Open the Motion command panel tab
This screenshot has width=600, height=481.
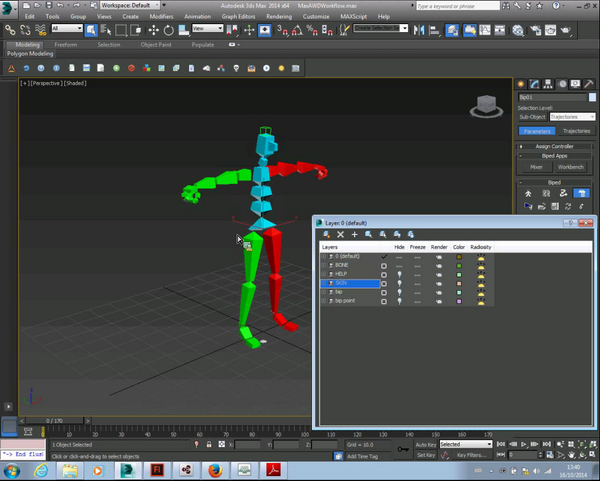pyautogui.click(x=562, y=84)
